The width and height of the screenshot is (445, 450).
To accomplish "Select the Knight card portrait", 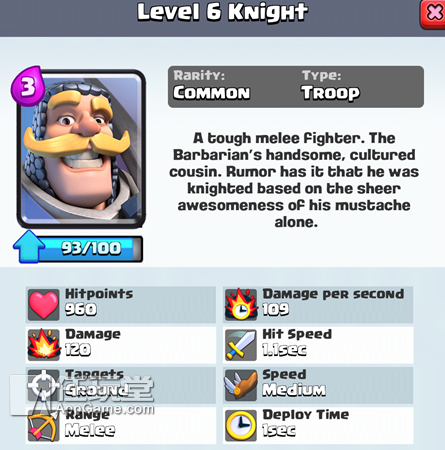I will [x=82, y=148].
